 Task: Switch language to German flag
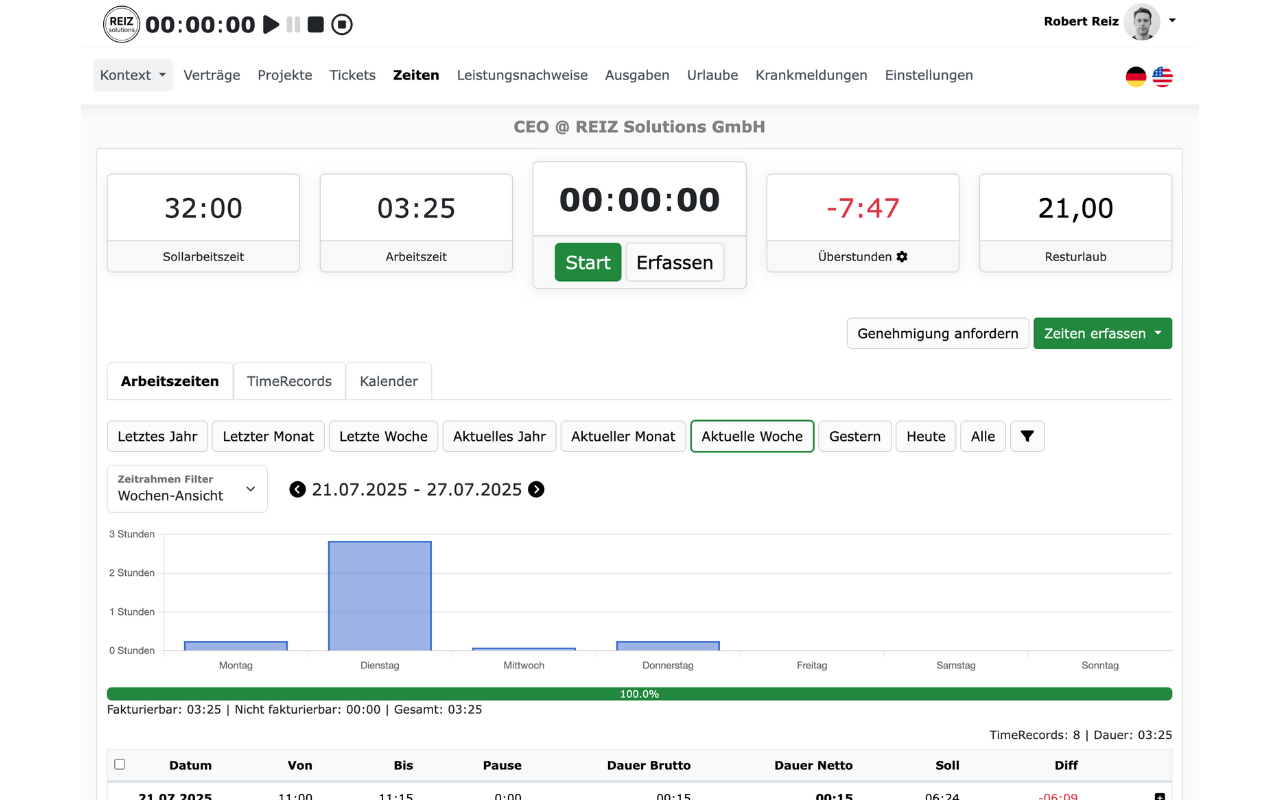coord(1136,77)
